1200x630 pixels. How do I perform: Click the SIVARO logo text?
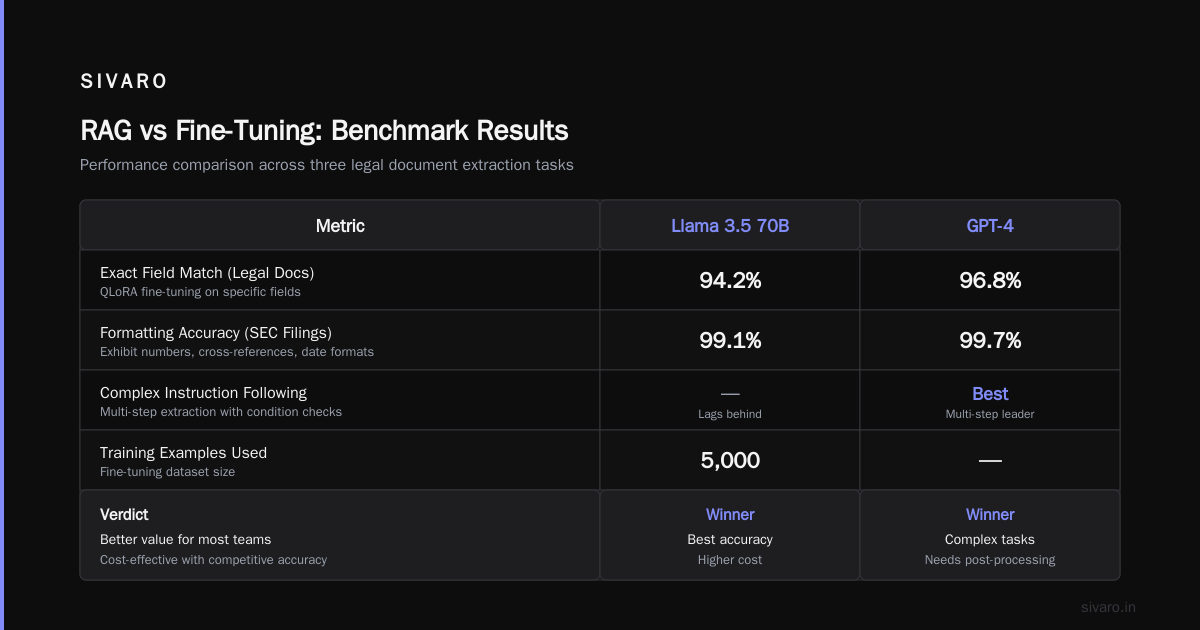(x=124, y=82)
